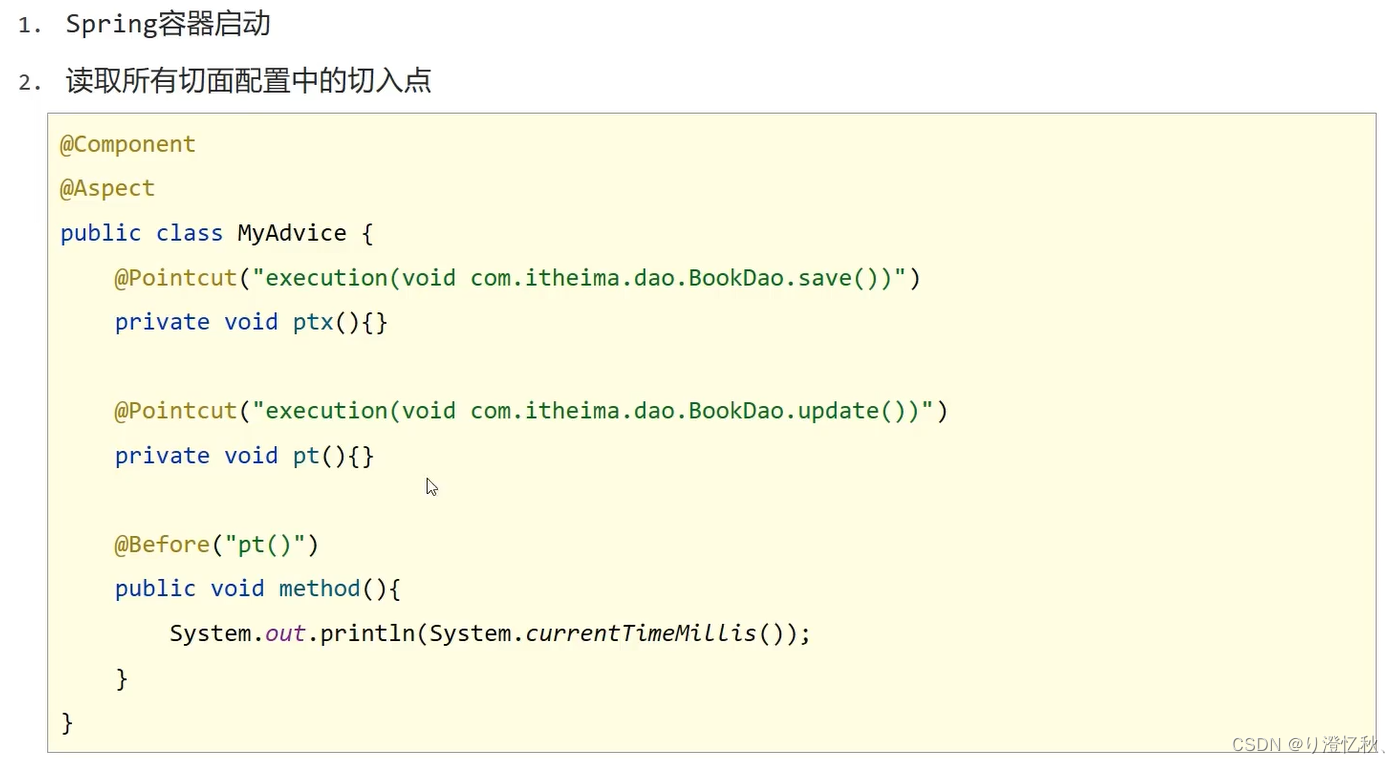Select the @Aspect annotation
1400x764 pixels.
(107, 189)
